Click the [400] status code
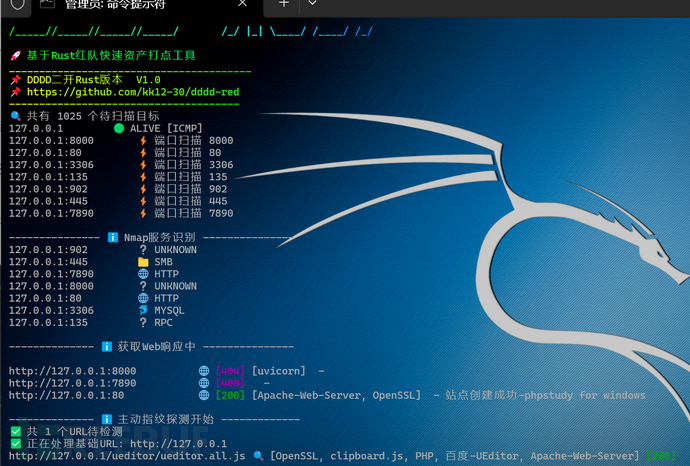690x466 pixels. pyautogui.click(x=230, y=383)
